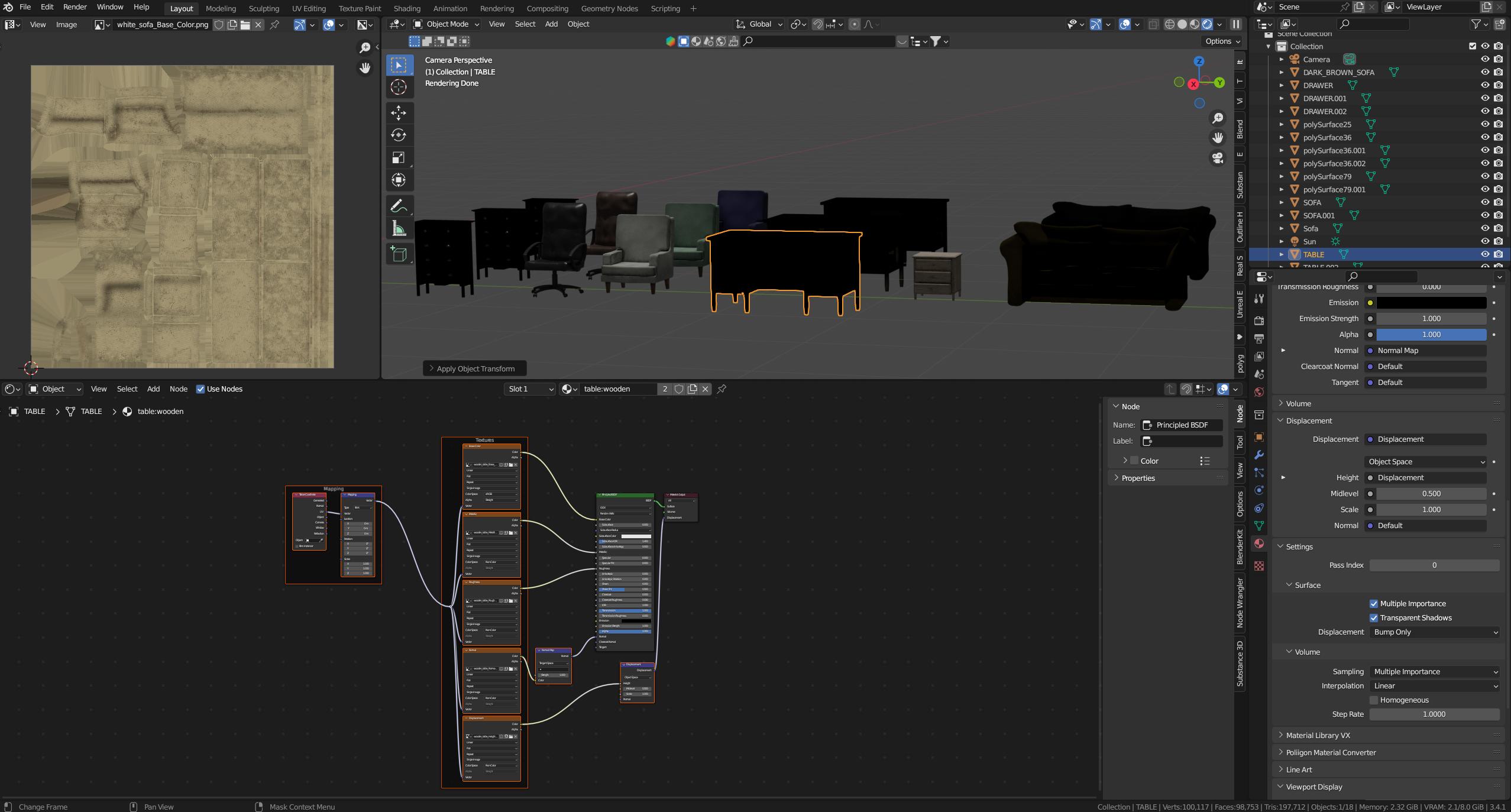Select the Move tool

(x=399, y=112)
